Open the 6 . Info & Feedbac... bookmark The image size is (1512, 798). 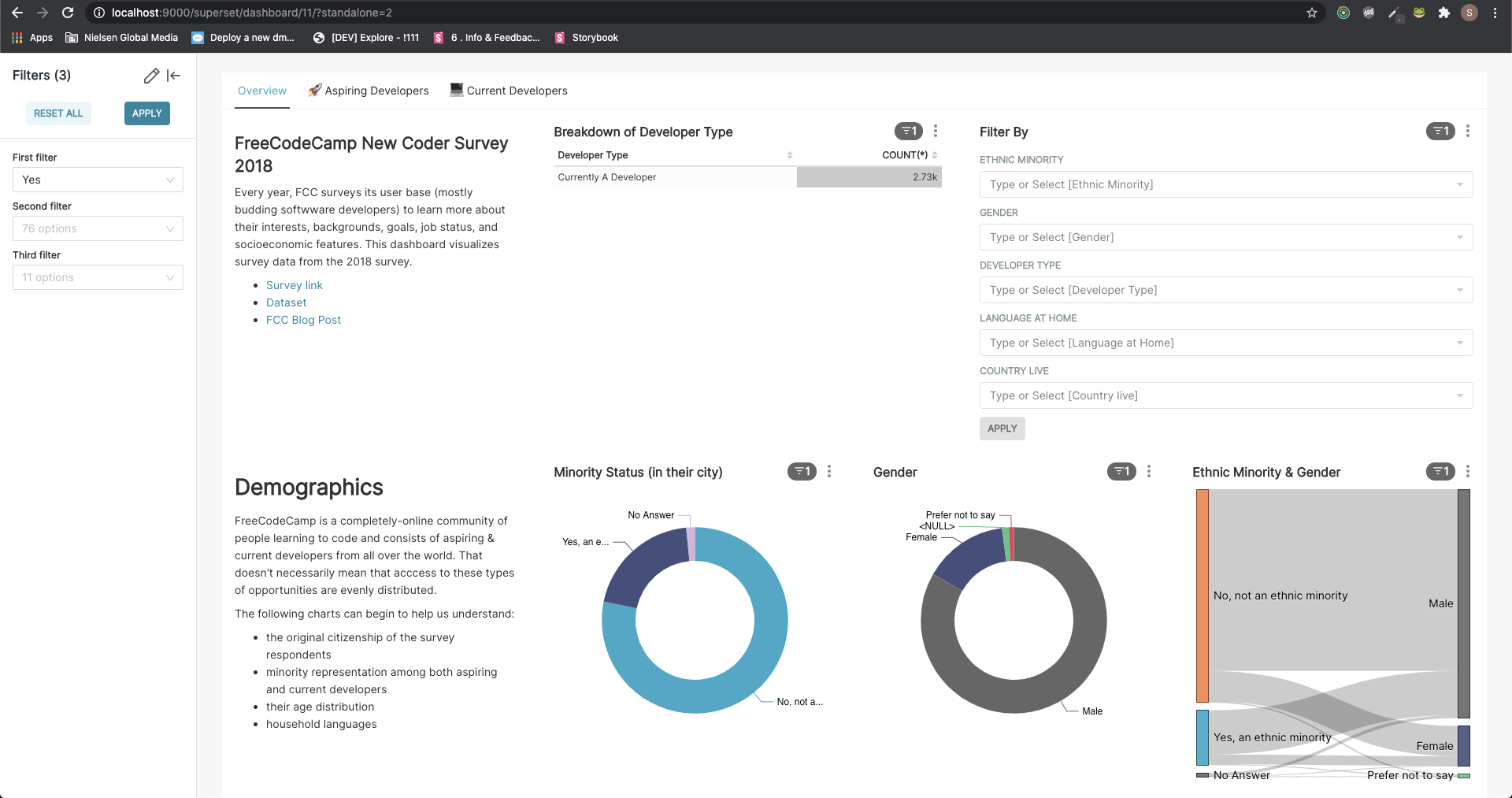click(487, 38)
